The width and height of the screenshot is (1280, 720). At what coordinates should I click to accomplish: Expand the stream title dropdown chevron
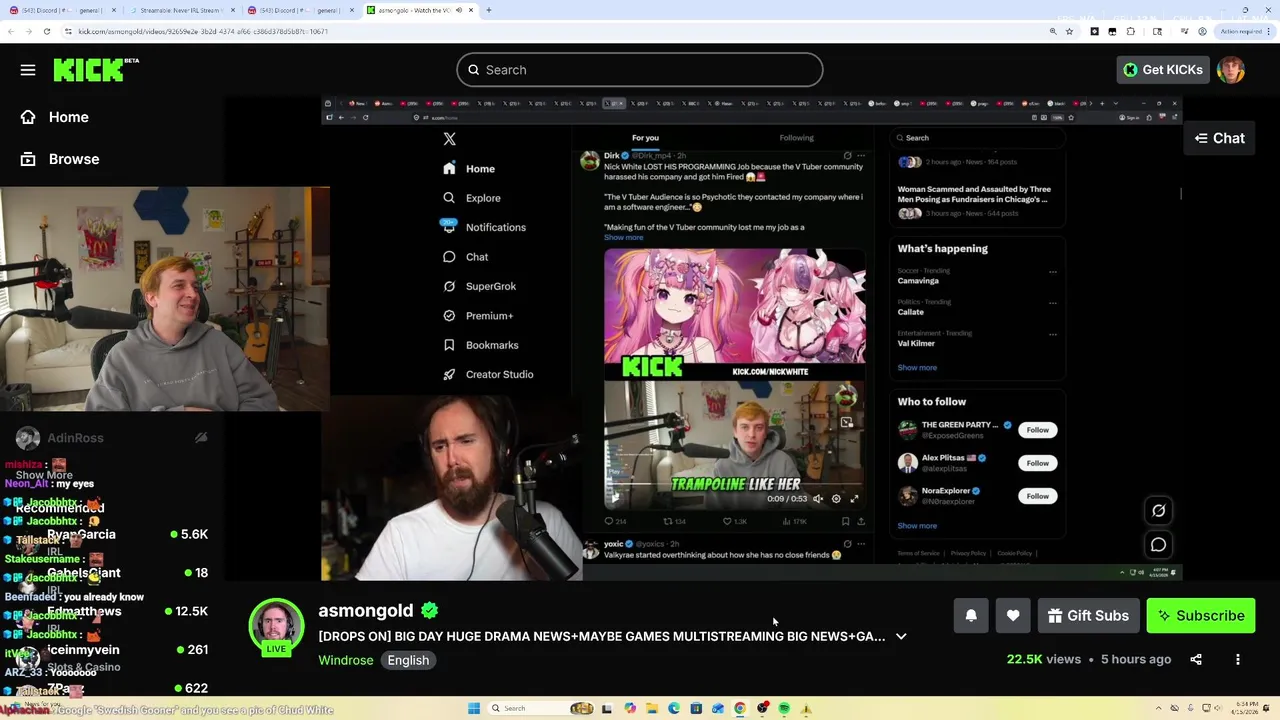click(x=901, y=636)
